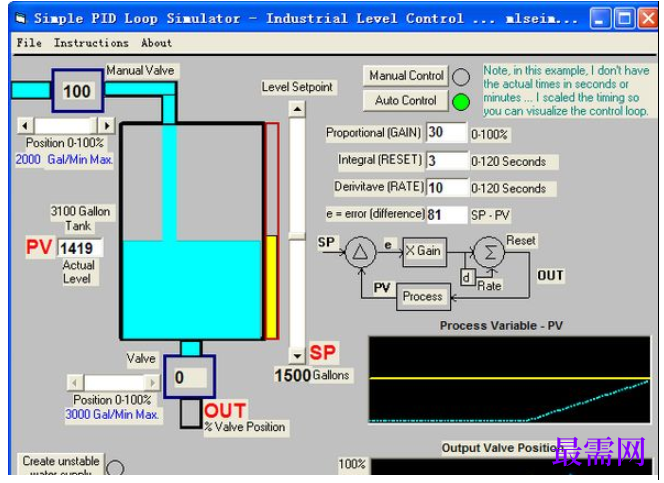Click the Level Setpoint up arrow
The height and width of the screenshot is (483, 664).
297,109
